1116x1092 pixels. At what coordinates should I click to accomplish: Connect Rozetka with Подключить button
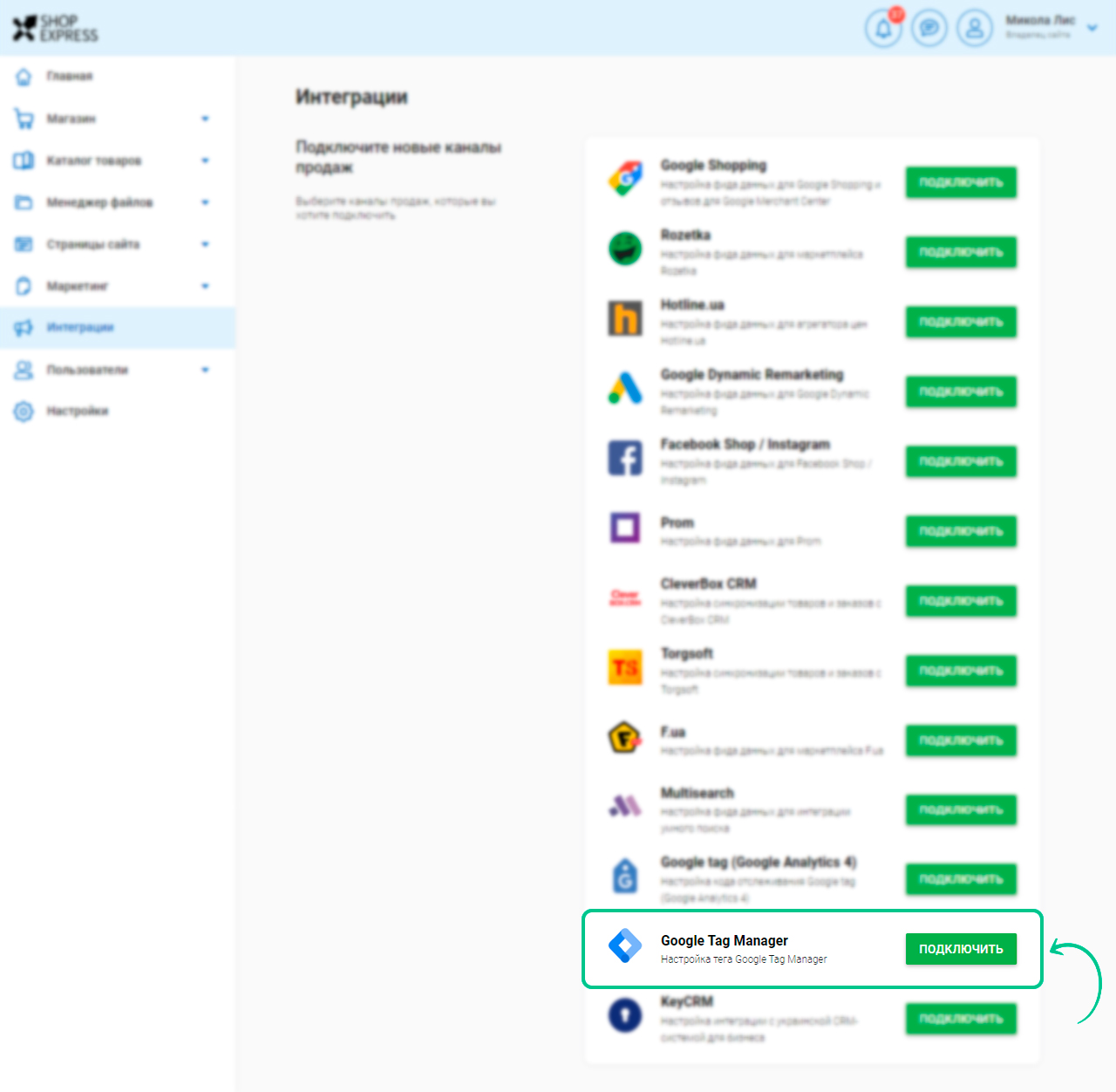[x=961, y=252]
